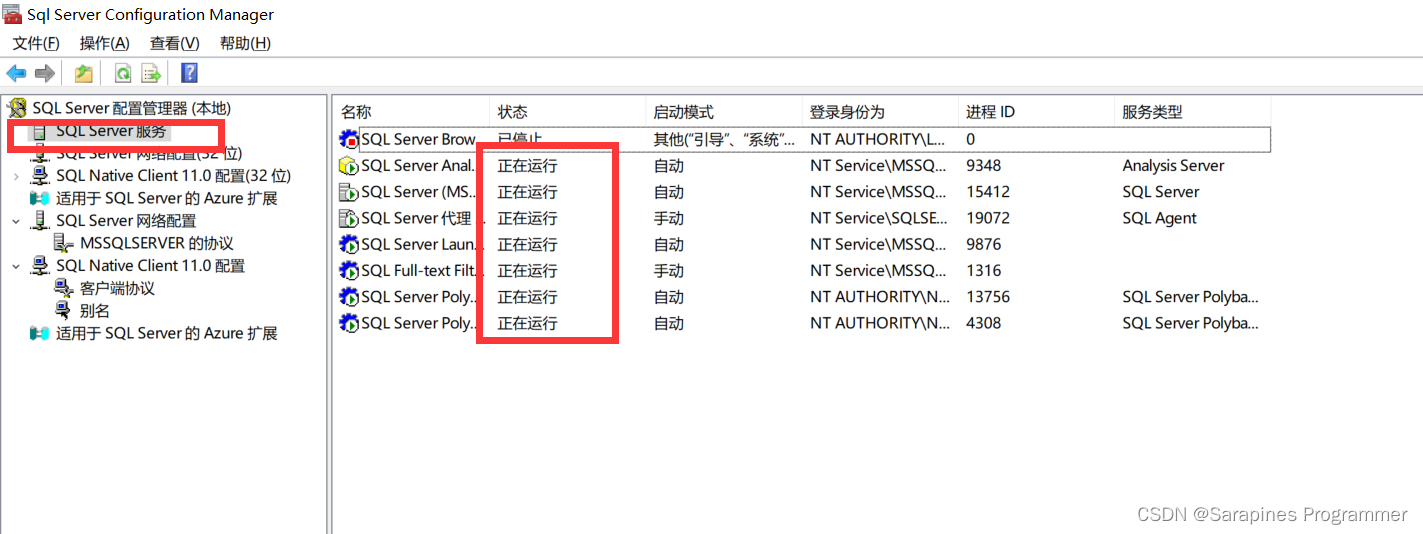The image size is (1423, 534).
Task: Select the SQL Server 代理 service name
Action: (416, 218)
